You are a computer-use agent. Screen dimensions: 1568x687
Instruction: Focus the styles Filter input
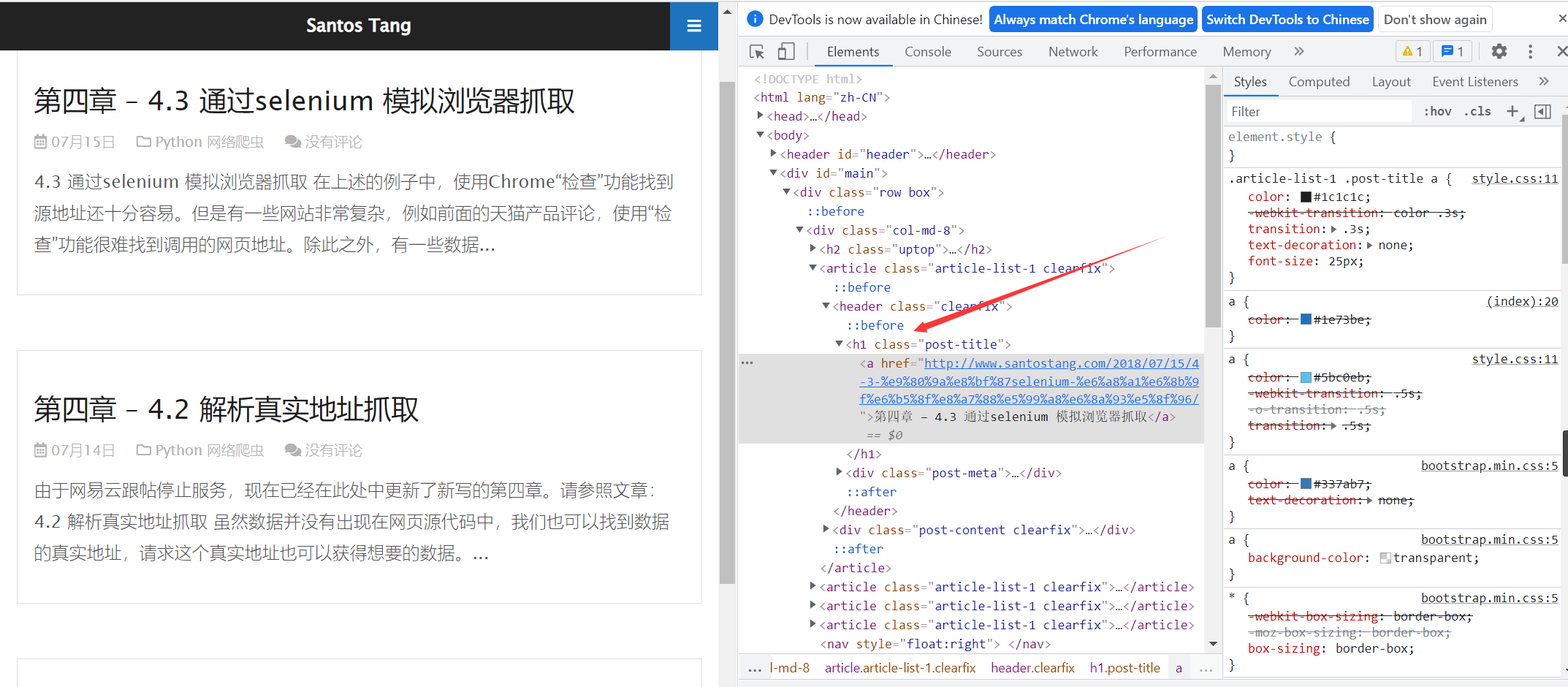tap(1319, 112)
